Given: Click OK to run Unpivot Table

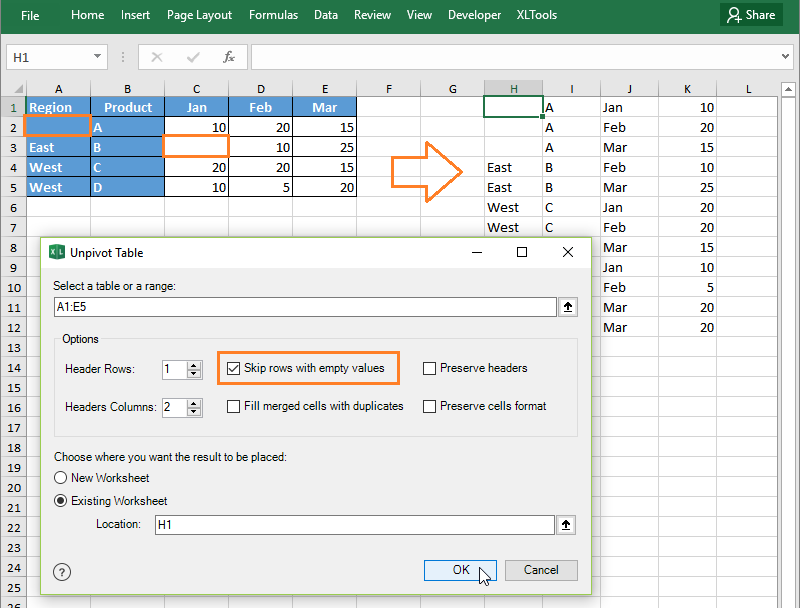Looking at the screenshot, I should click(460, 570).
